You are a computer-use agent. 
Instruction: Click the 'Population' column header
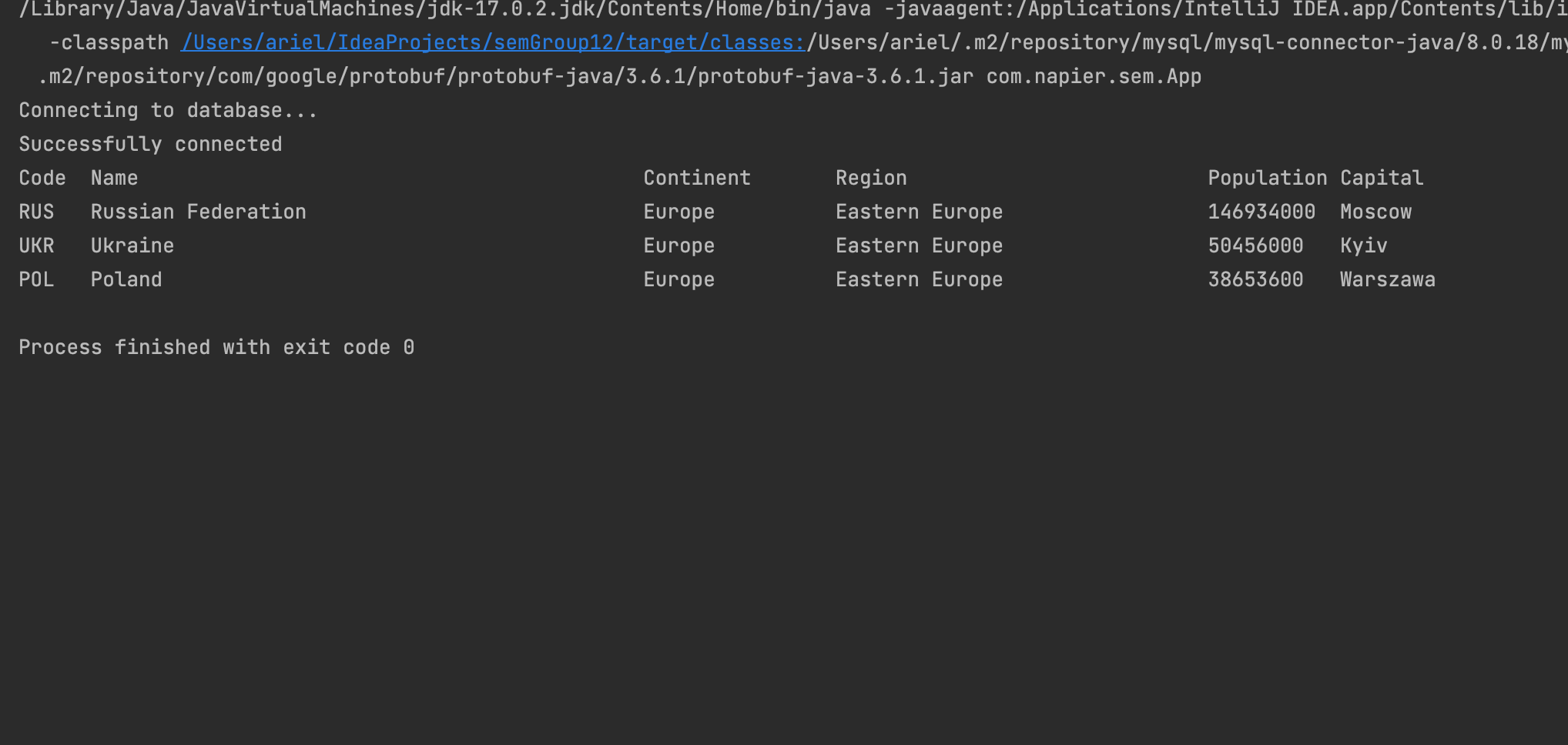pos(1268,178)
